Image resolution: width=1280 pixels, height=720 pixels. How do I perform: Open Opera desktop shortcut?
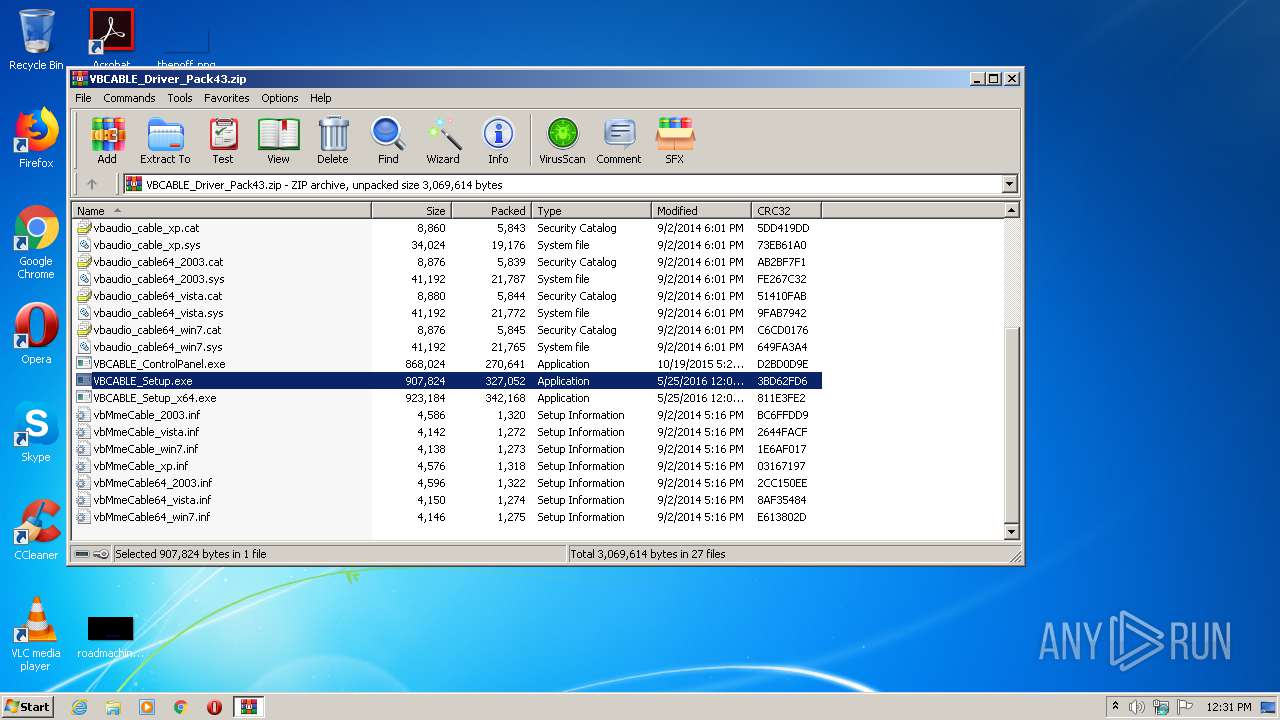(36, 334)
